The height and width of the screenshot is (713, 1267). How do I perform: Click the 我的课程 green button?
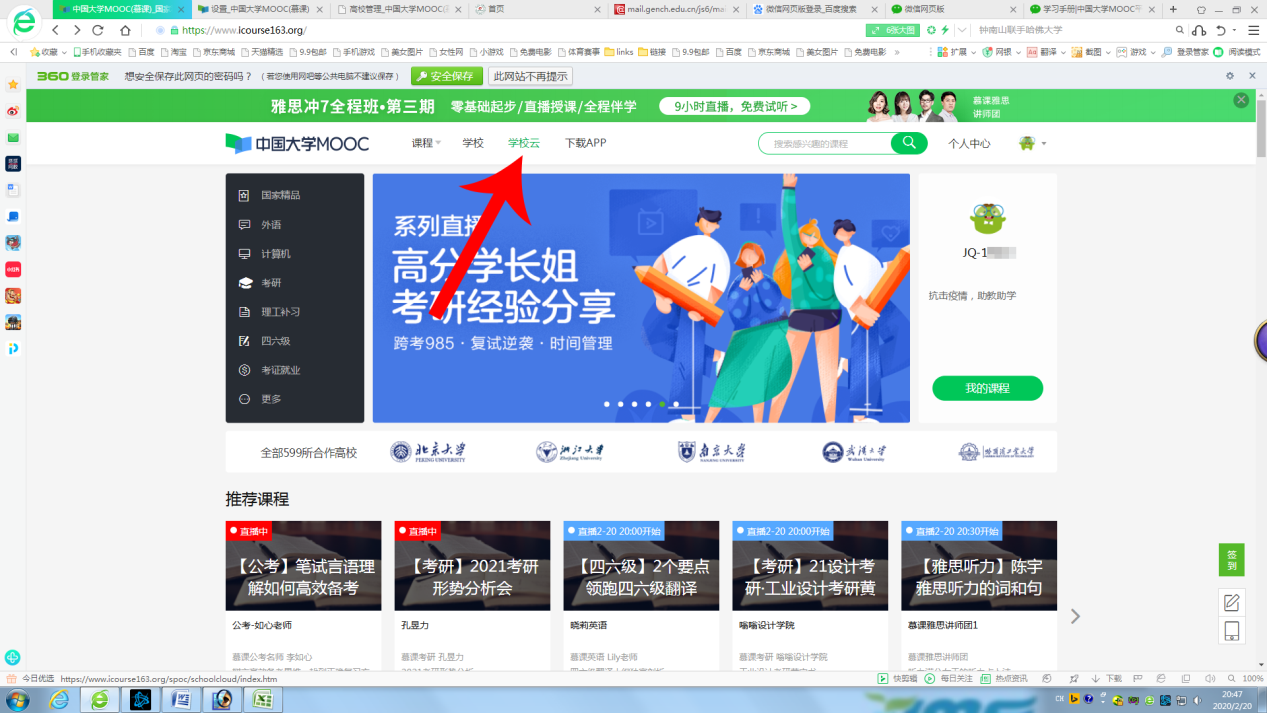pos(987,388)
